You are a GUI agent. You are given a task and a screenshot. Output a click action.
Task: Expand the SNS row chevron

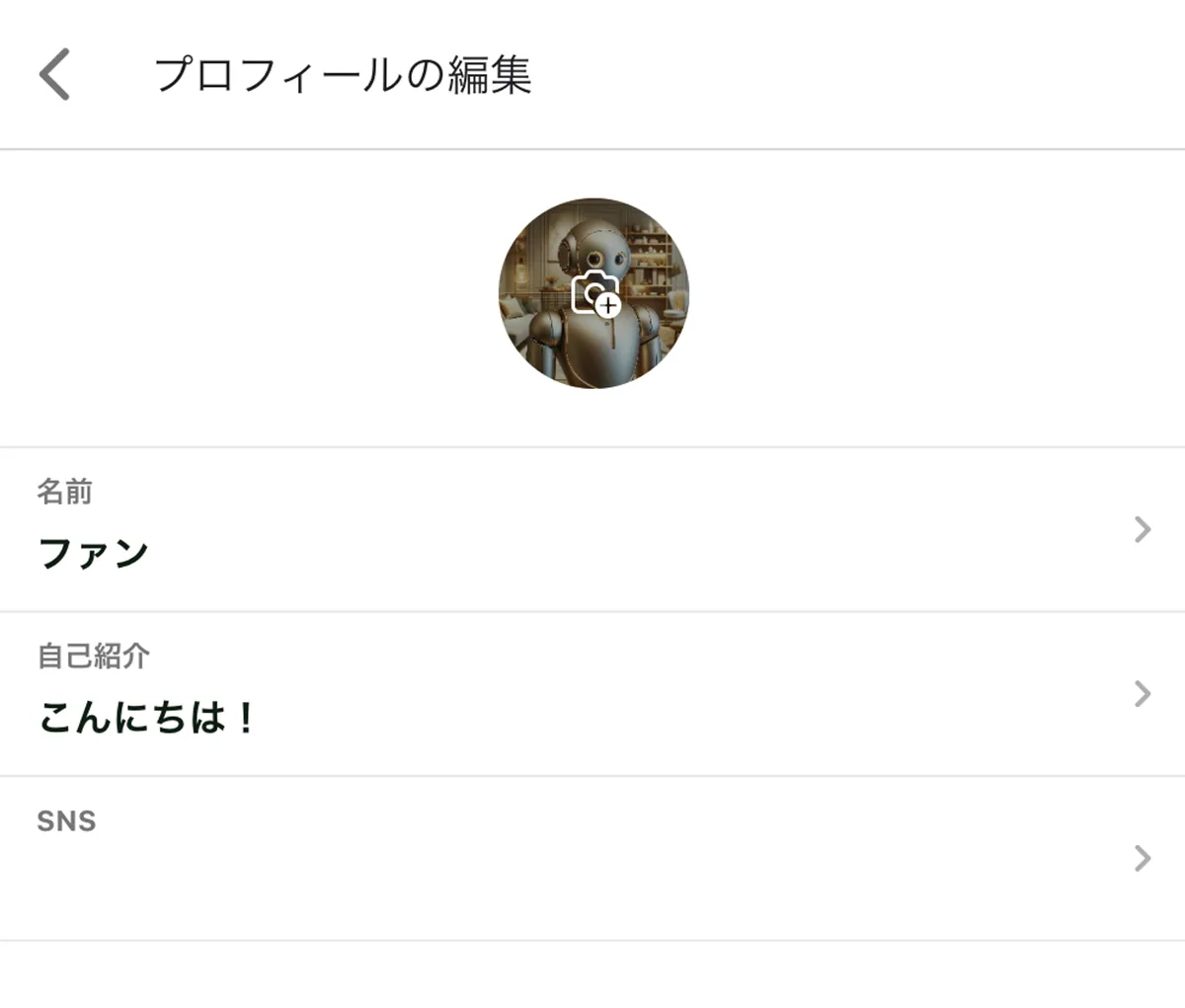(x=1143, y=858)
